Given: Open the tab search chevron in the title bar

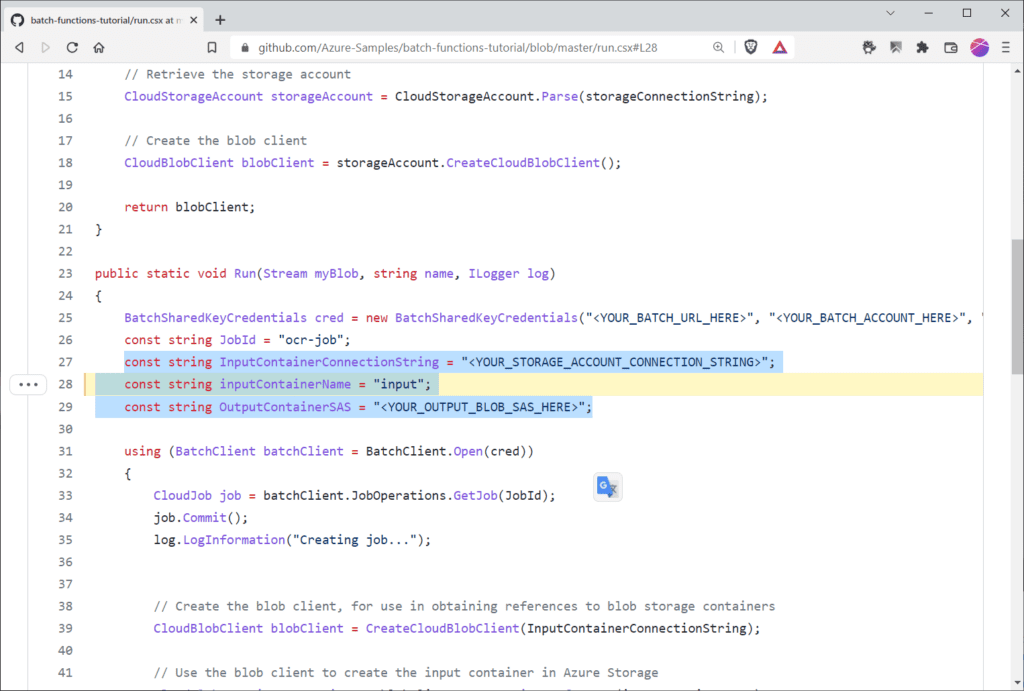Looking at the screenshot, I should 890,13.
